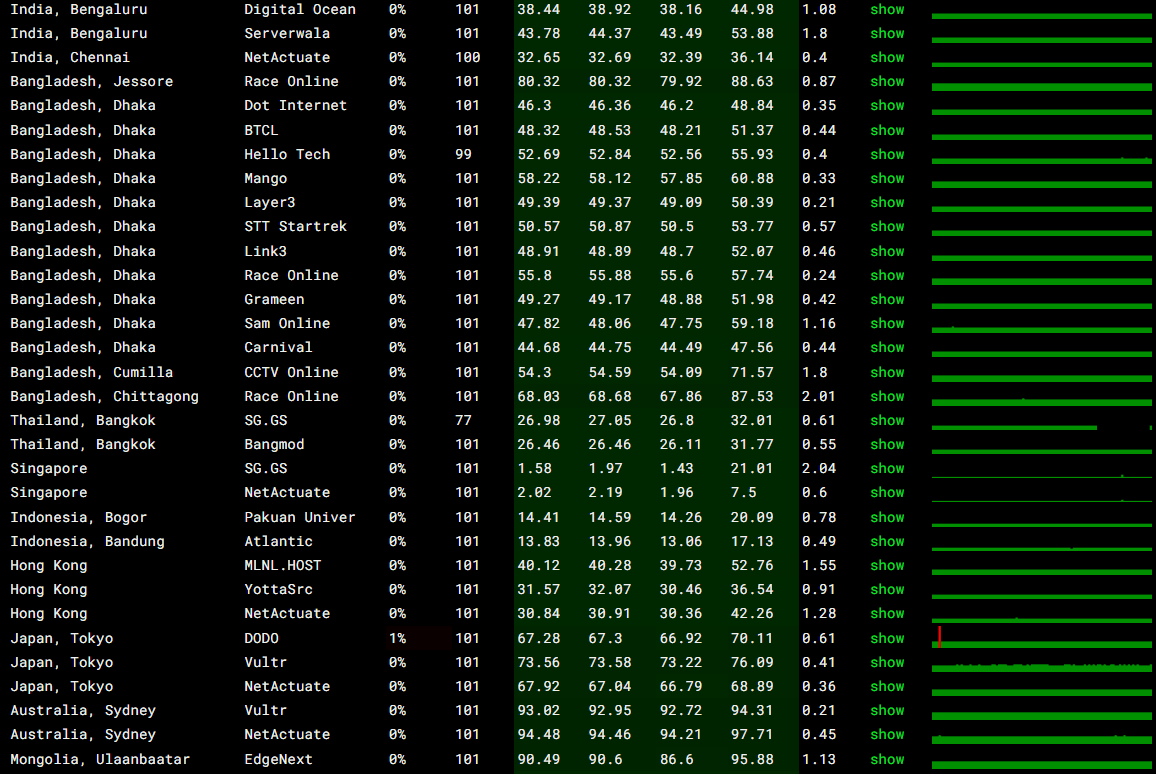Viewport: 1156px width, 774px height.
Task: Select value 21.01 in Singapore SG.GS row
Action: point(752,469)
